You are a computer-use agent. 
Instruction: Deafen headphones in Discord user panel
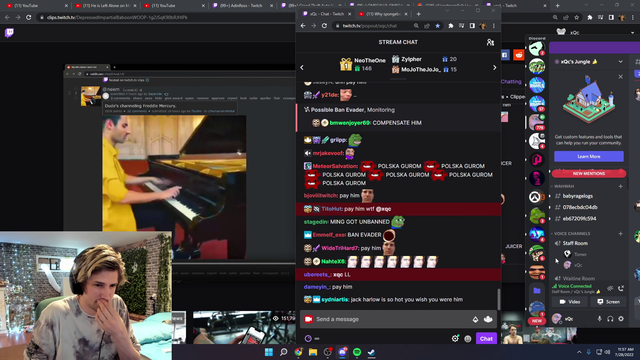(x=610, y=319)
